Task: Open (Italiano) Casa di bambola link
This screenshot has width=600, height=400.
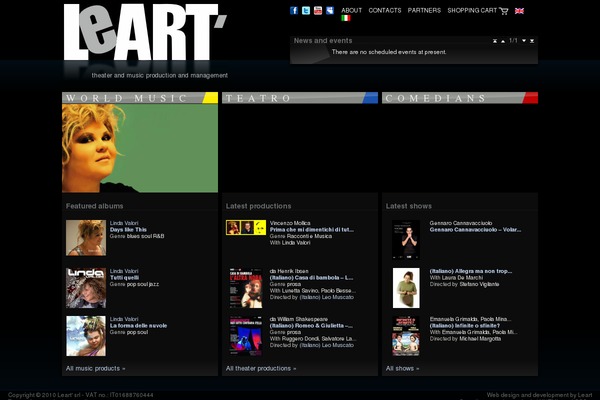Action: (311, 278)
